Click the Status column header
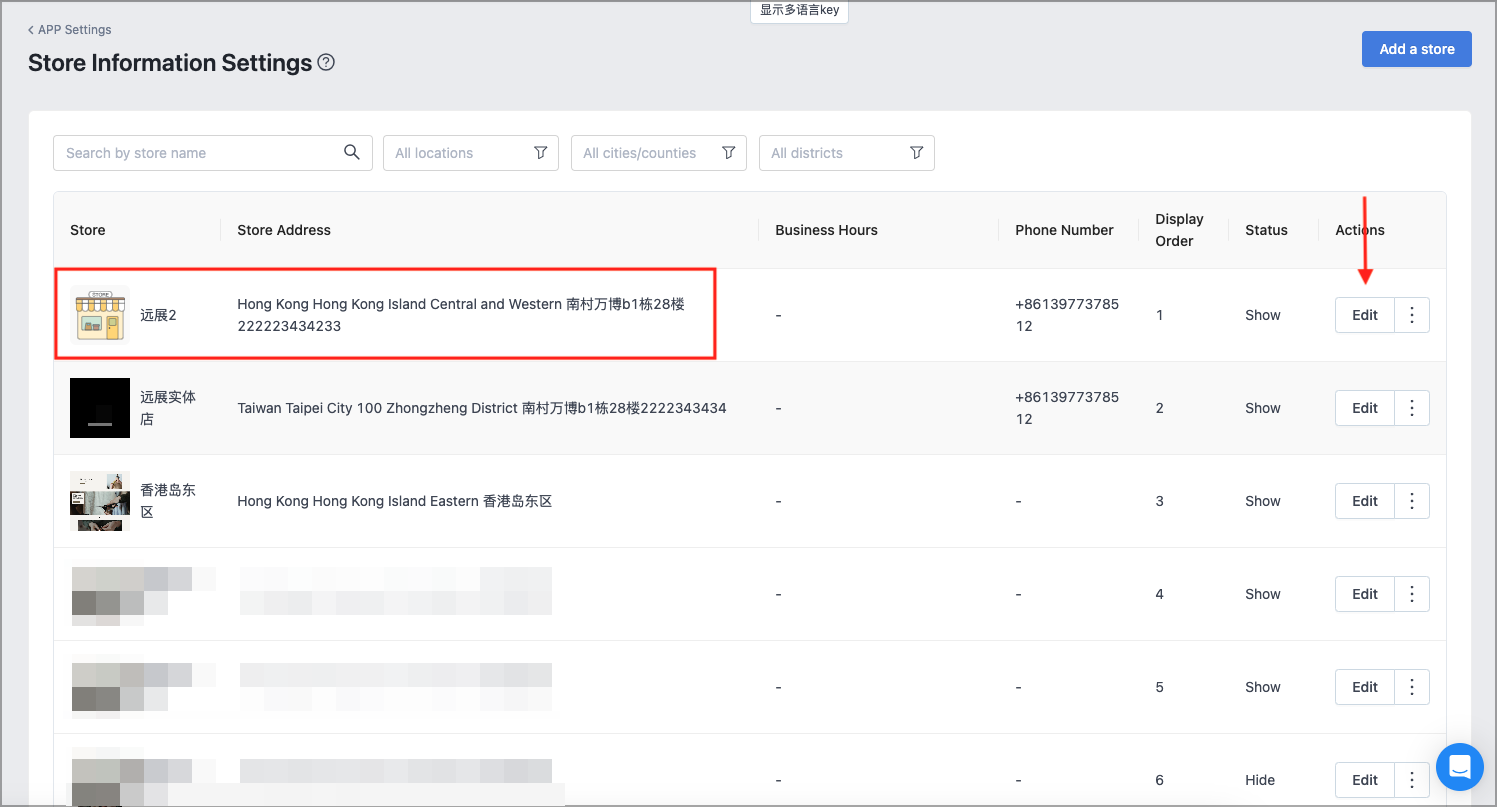1497x807 pixels. click(x=1266, y=230)
